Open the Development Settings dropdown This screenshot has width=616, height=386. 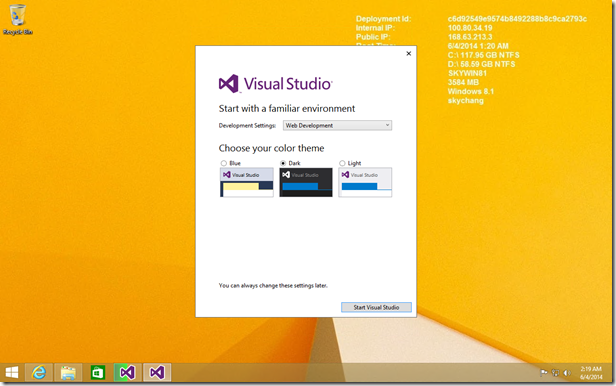click(337, 125)
